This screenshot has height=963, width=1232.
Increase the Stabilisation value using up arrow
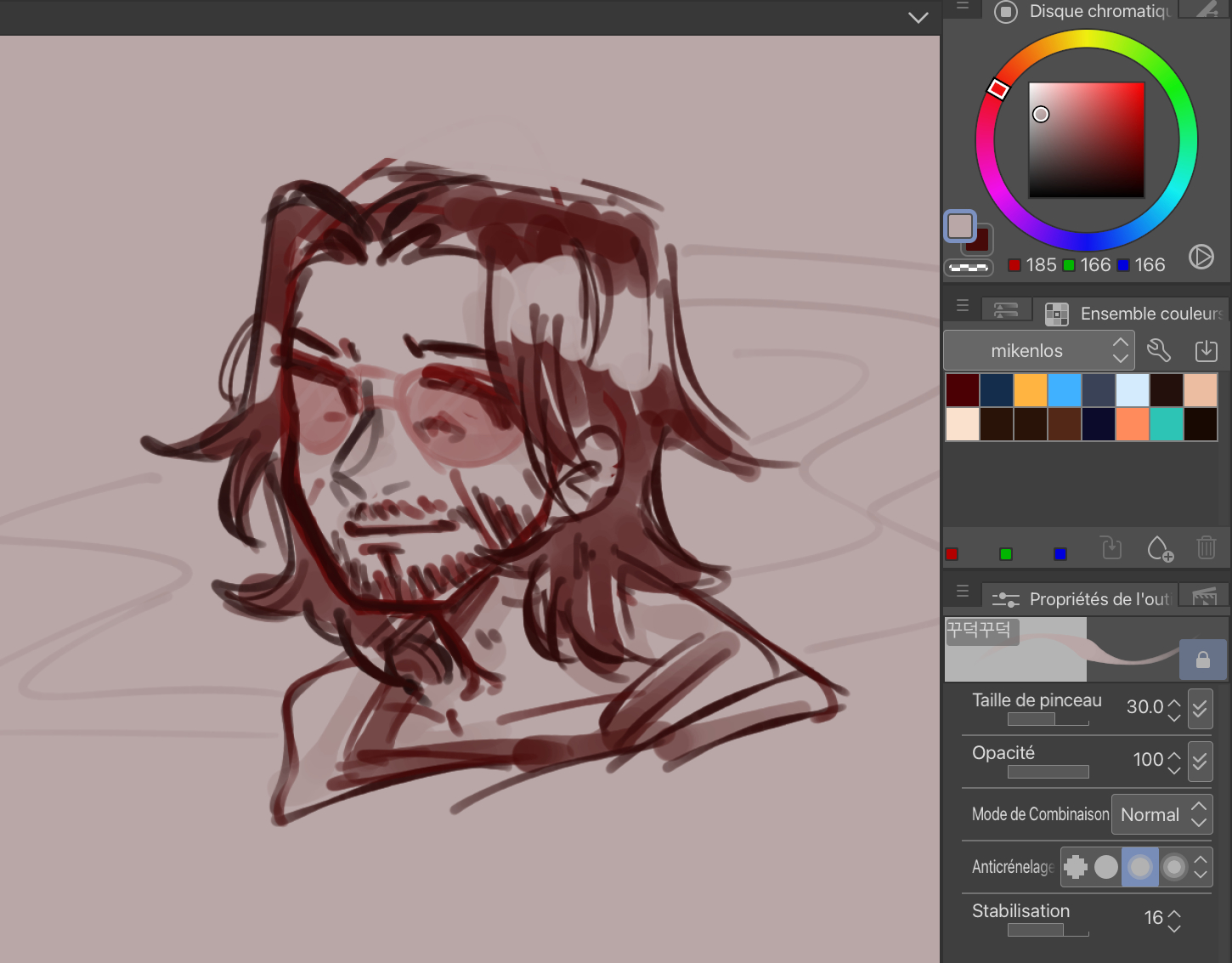point(1174,912)
